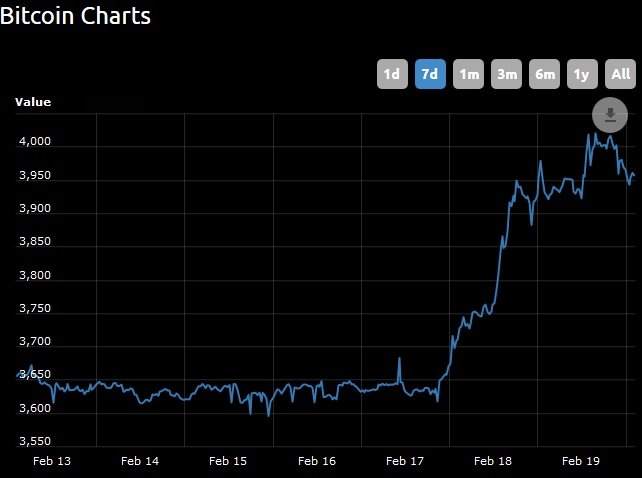Click the chart download icon
The height and width of the screenshot is (478, 642).
tap(610, 115)
